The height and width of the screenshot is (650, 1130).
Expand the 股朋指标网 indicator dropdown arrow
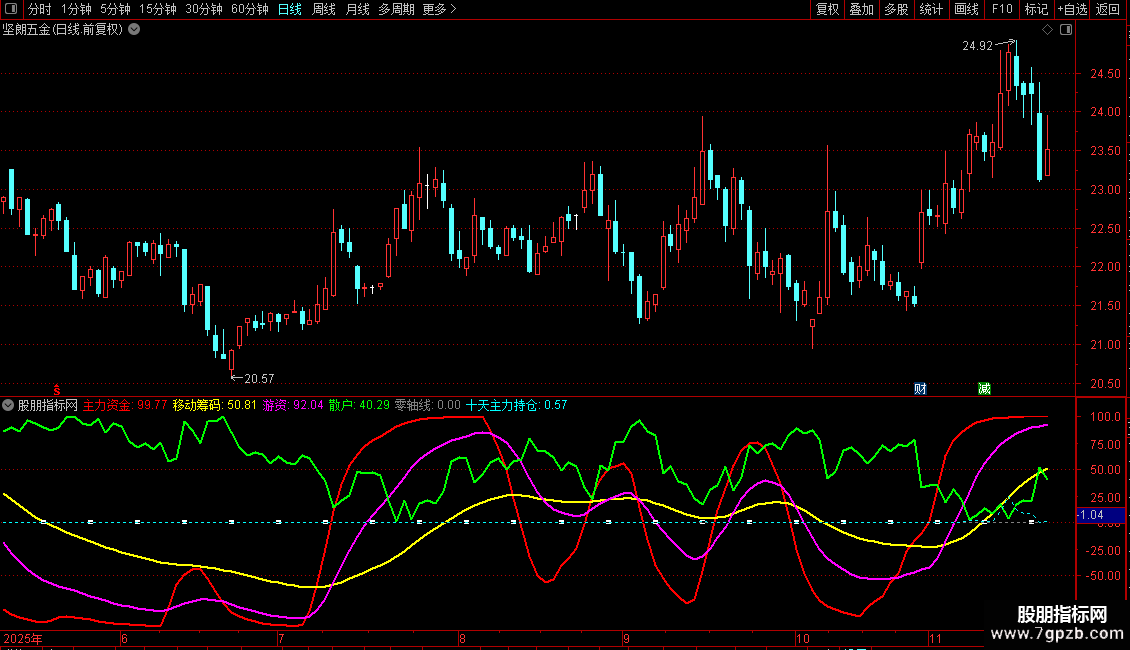(x=8, y=406)
